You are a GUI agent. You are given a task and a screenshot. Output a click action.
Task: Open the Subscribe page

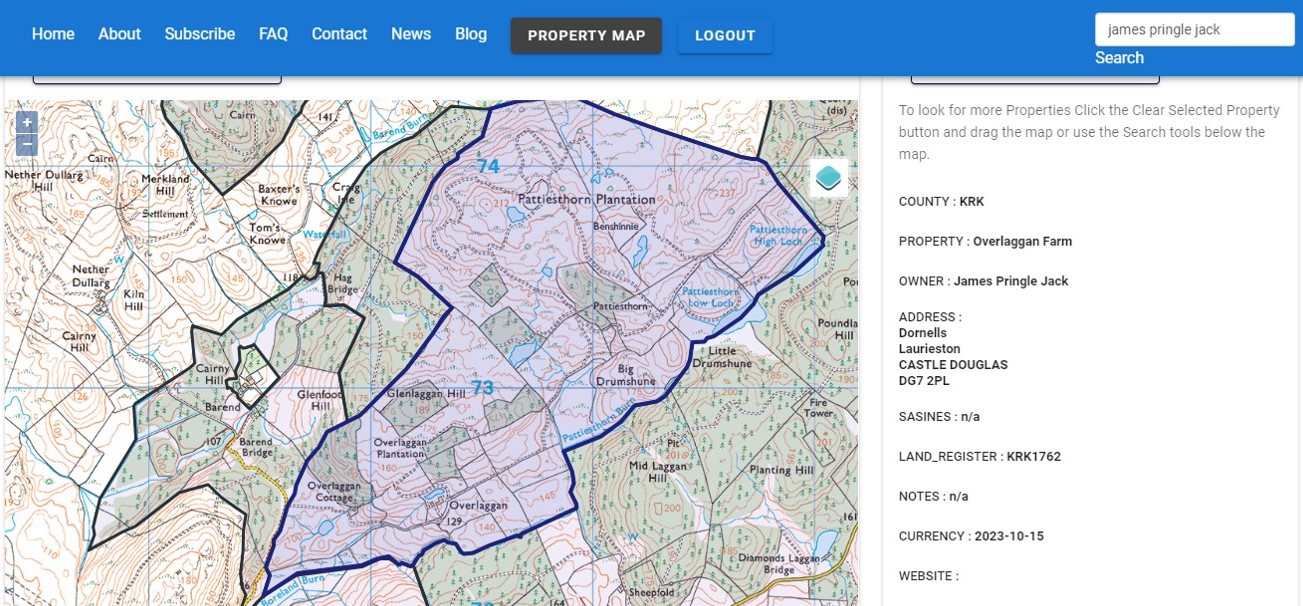click(200, 34)
